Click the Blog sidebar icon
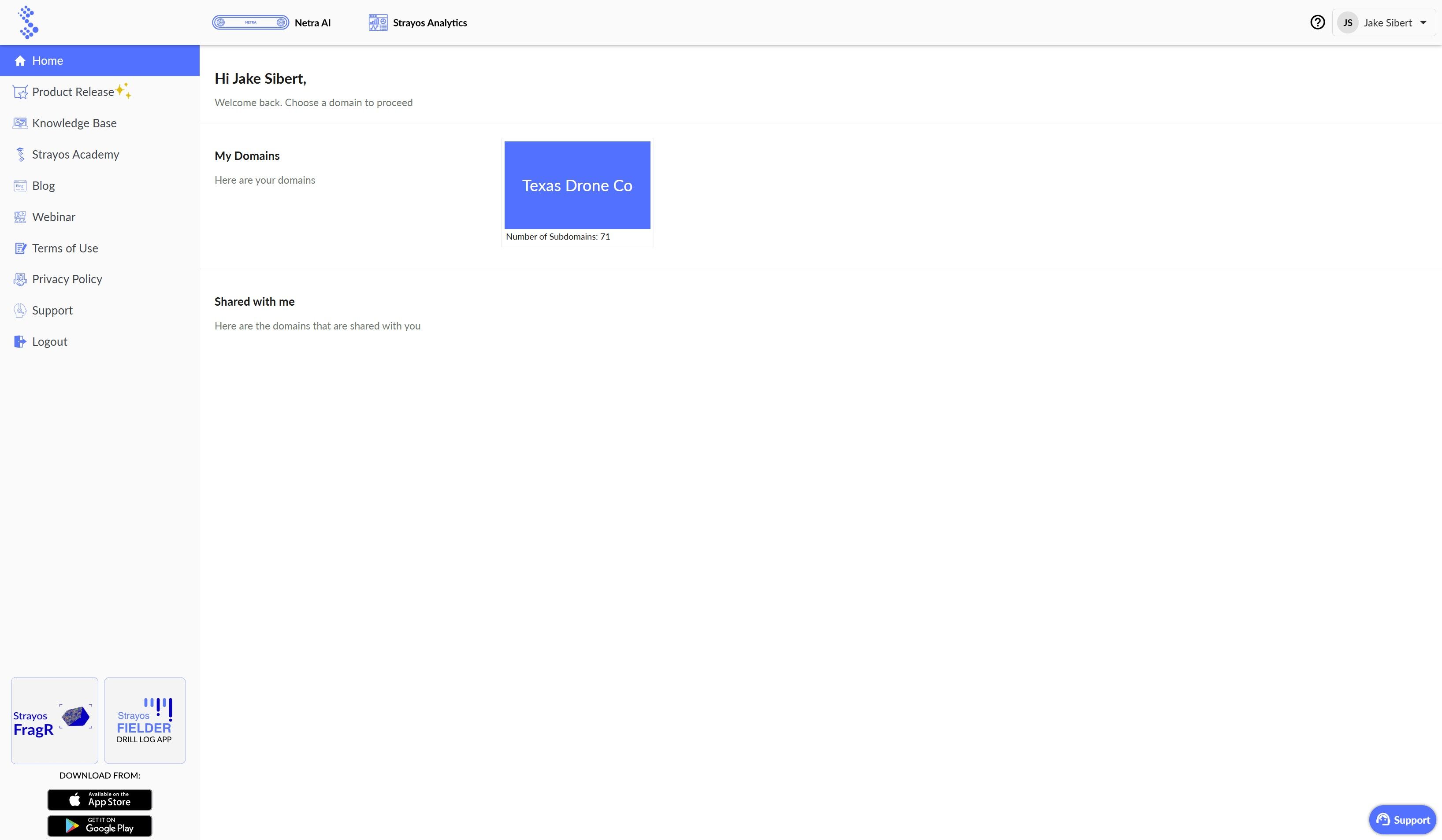The height and width of the screenshot is (840, 1442). click(20, 186)
